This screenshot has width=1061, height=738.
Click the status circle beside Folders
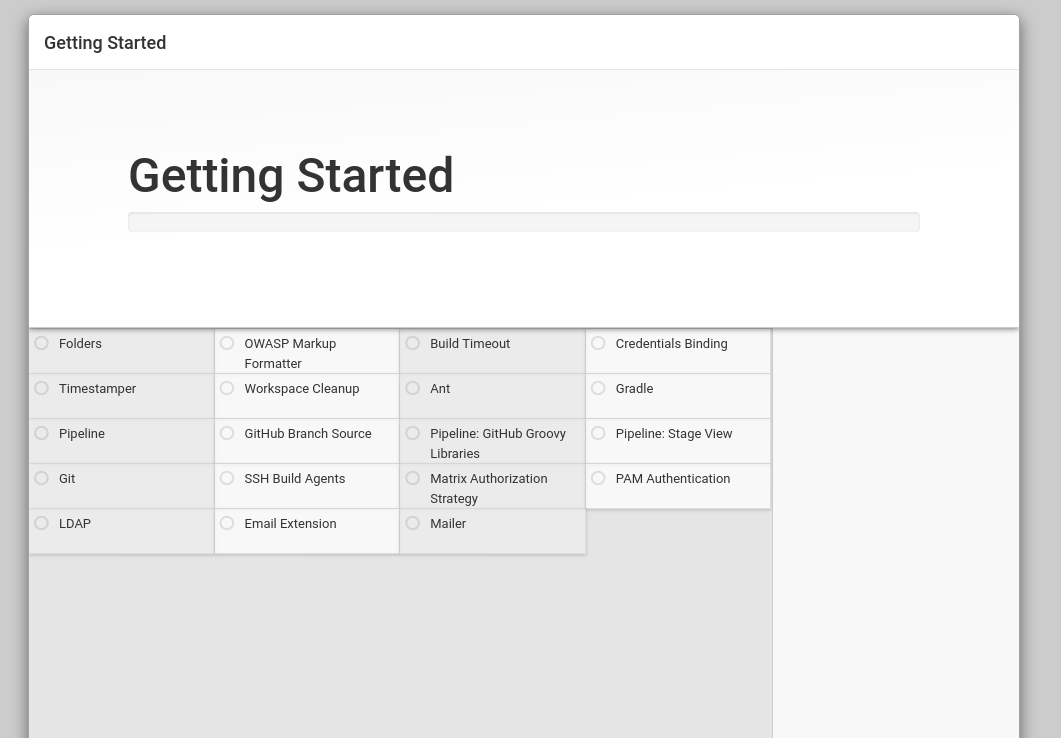coord(42,343)
